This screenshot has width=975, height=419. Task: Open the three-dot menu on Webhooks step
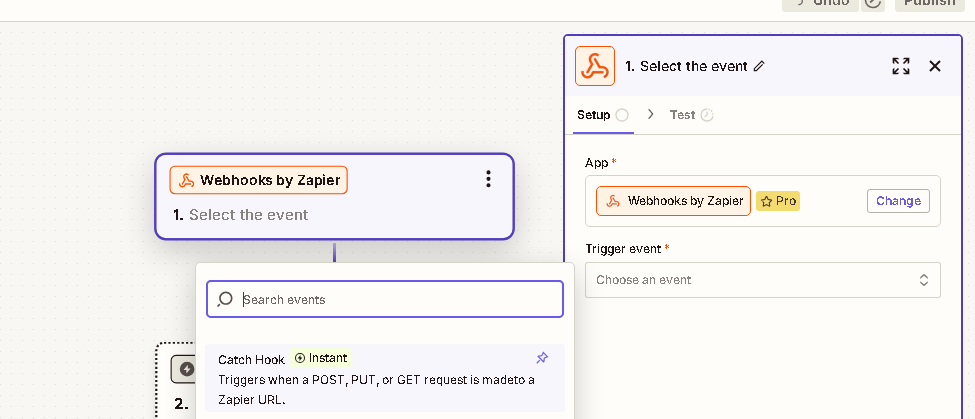(x=488, y=179)
